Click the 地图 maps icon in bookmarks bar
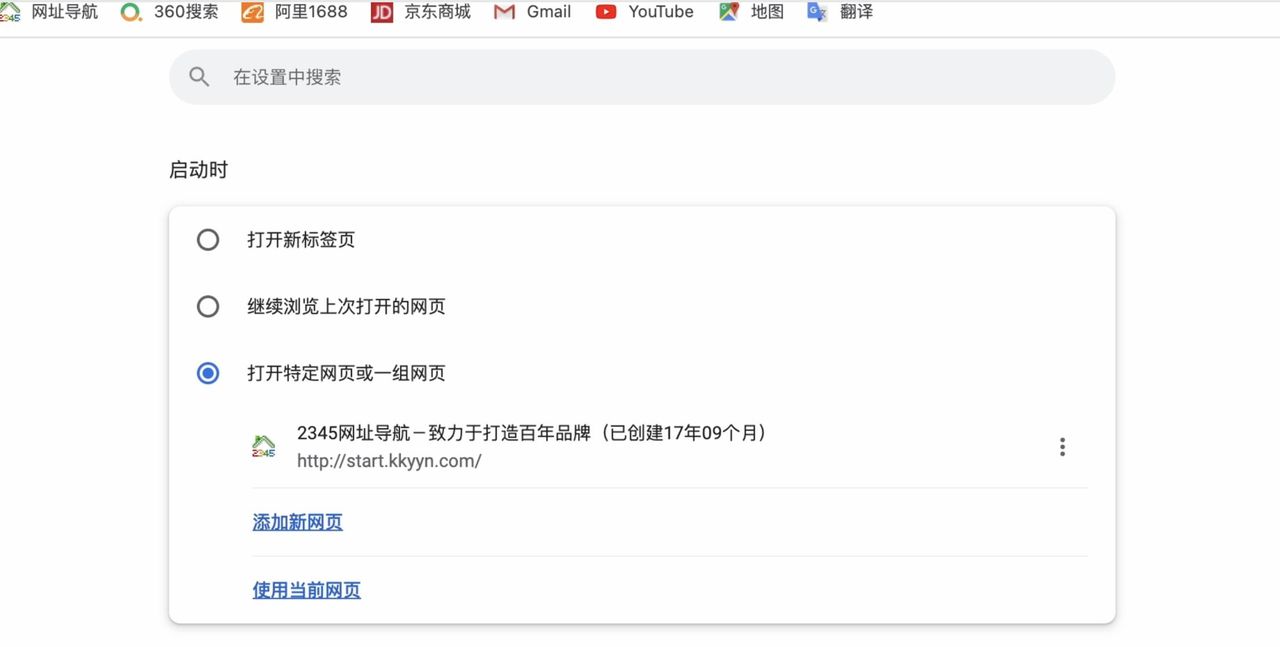Image resolution: width=1280 pixels, height=647 pixels. tap(727, 12)
